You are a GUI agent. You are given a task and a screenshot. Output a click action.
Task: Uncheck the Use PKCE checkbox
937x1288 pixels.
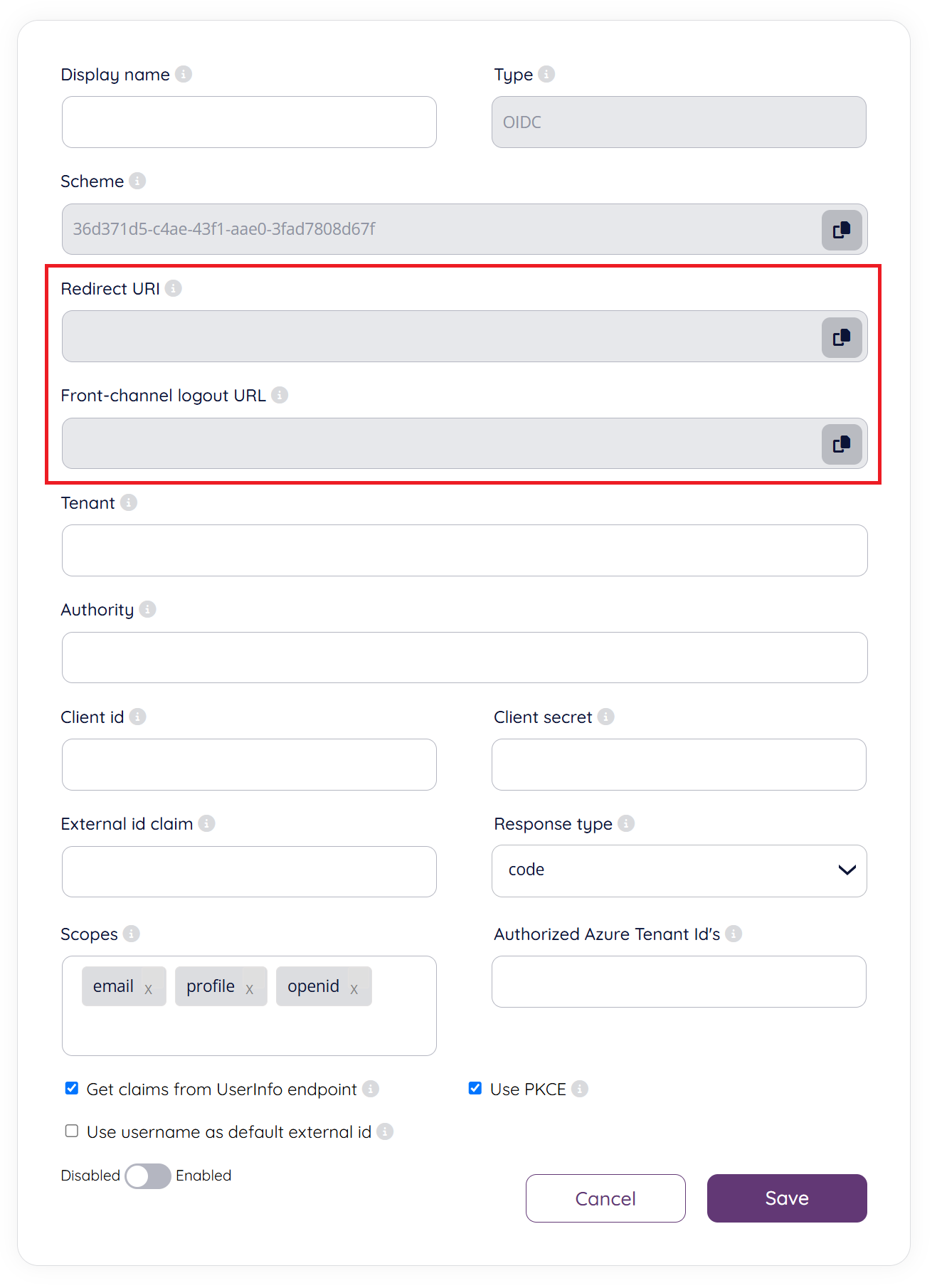pyautogui.click(x=475, y=1088)
